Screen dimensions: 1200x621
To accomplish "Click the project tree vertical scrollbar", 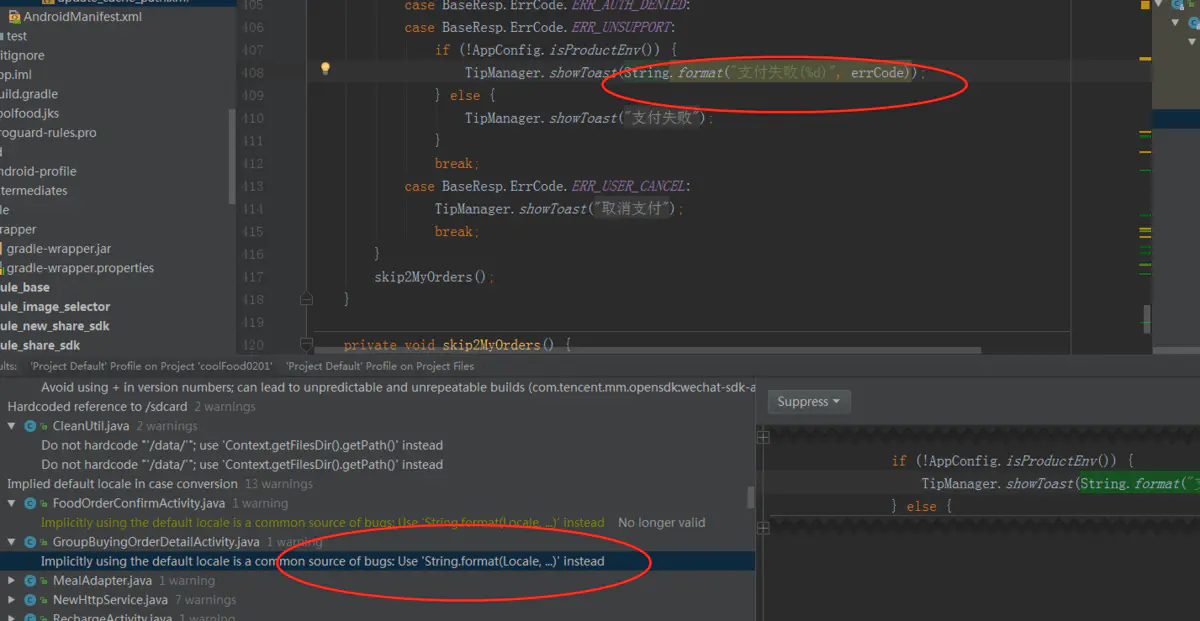I will click(x=232, y=155).
